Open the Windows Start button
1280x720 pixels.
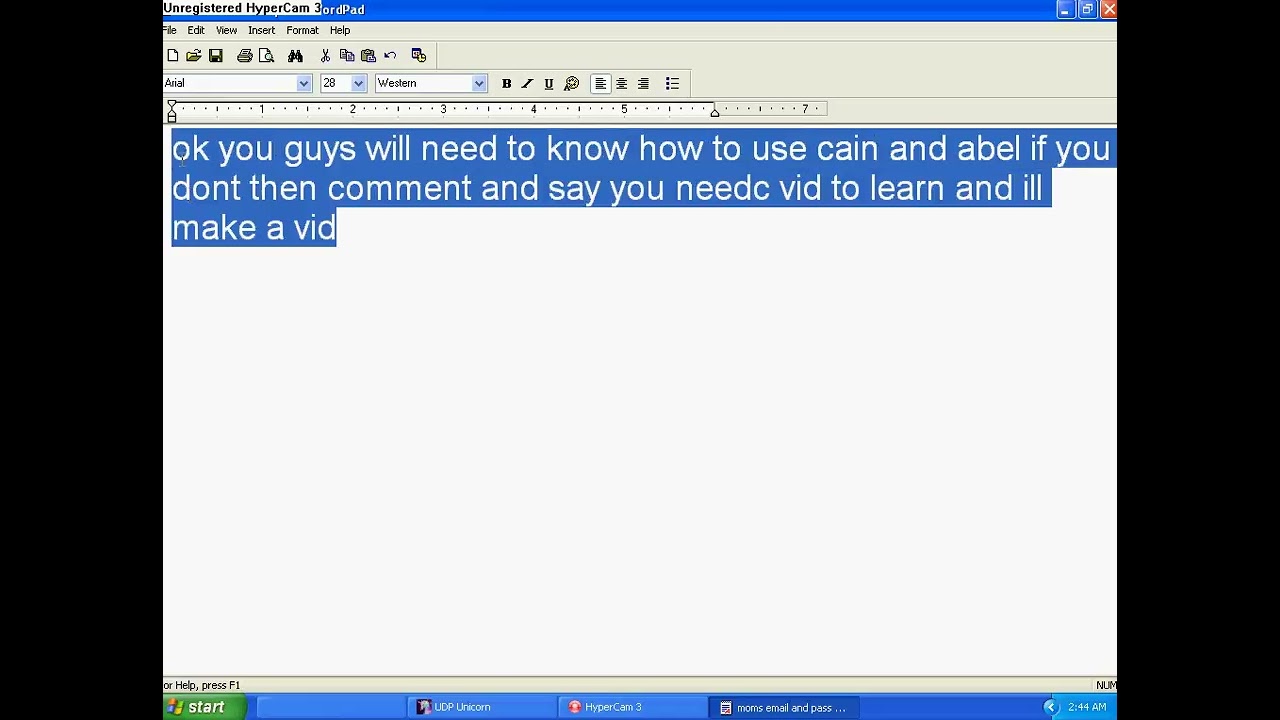tap(206, 707)
